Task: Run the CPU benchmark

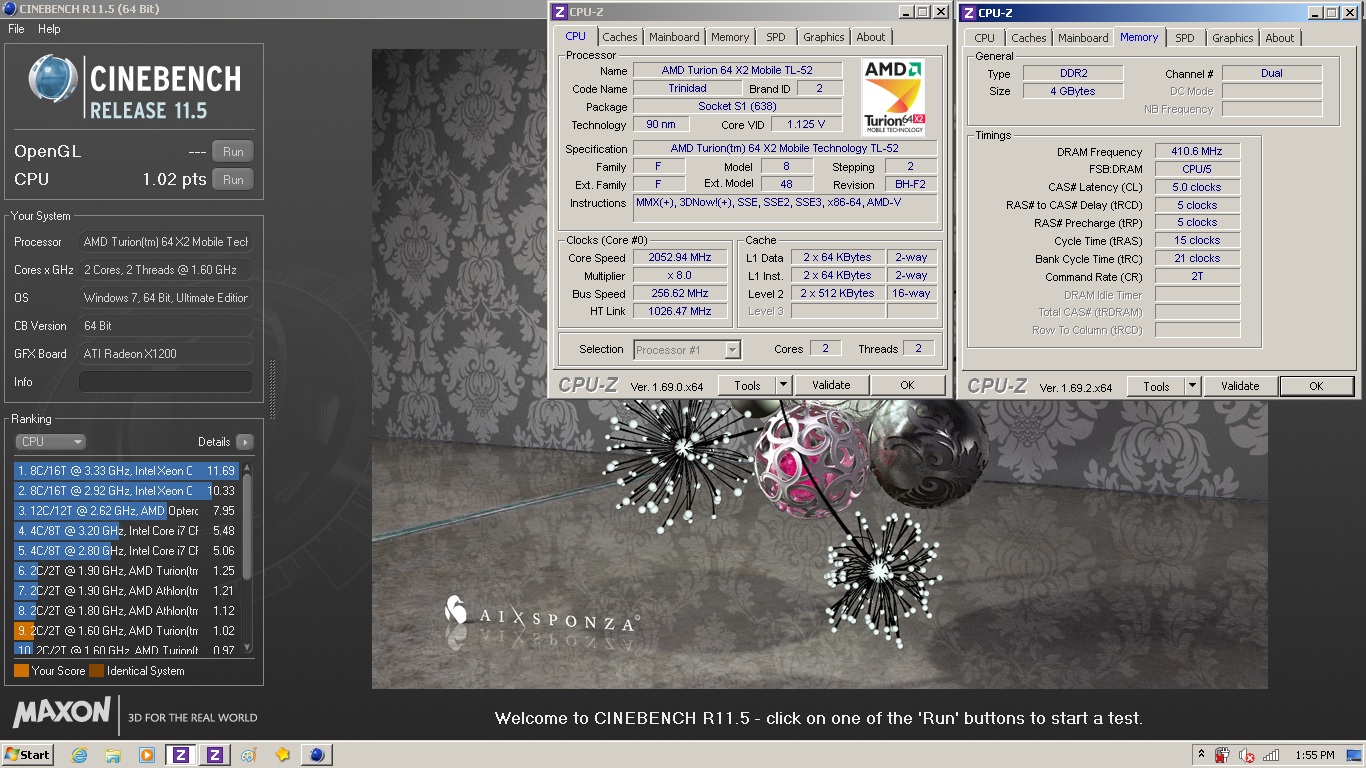Action: pos(233,180)
